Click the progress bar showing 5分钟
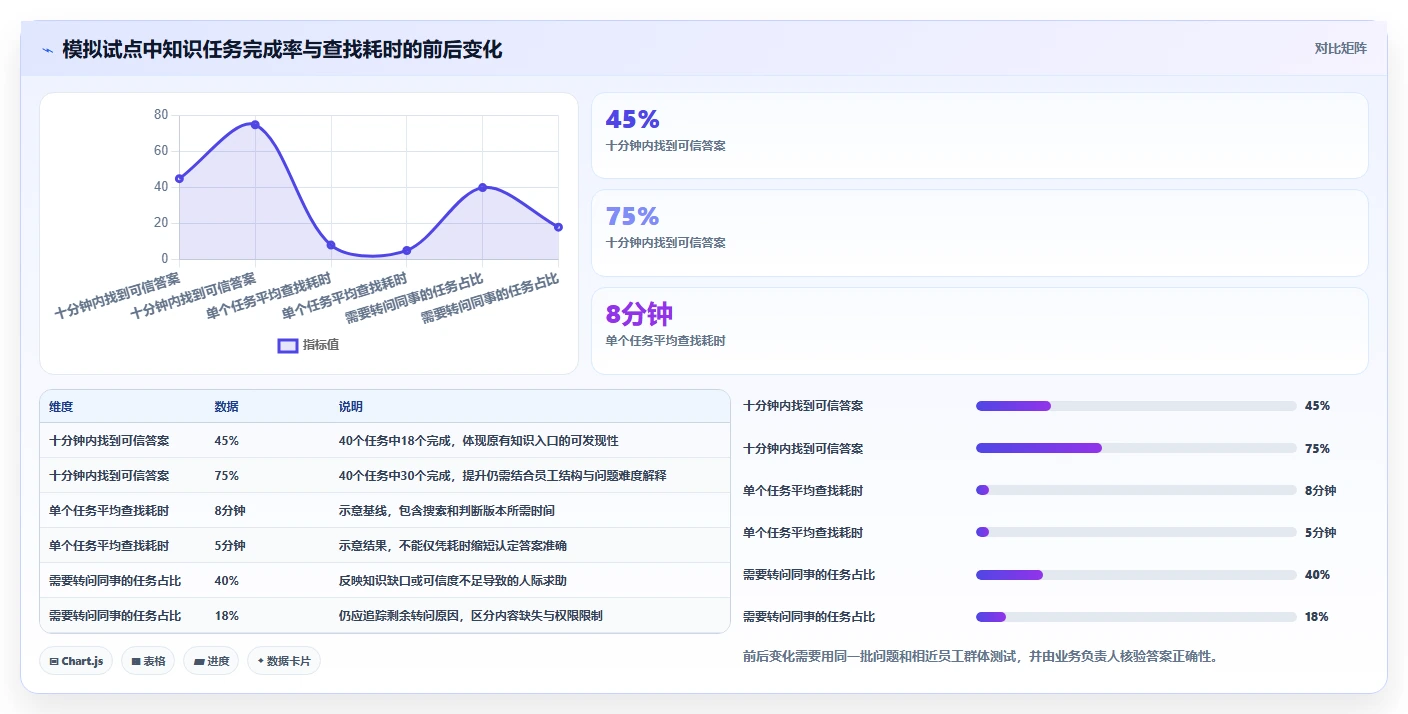The image size is (1408, 714). [1136, 532]
